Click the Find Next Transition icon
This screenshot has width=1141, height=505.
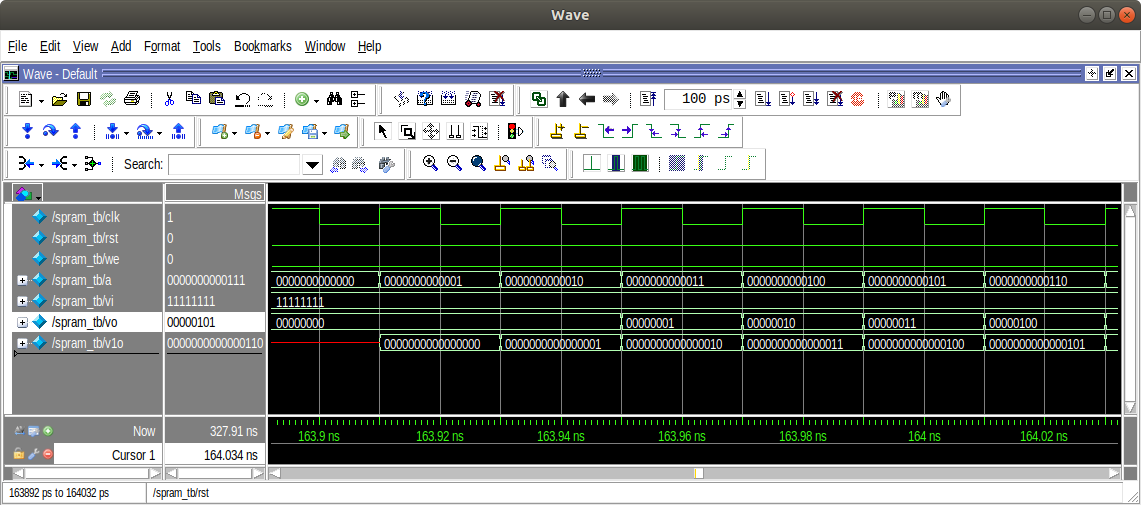click(x=629, y=132)
